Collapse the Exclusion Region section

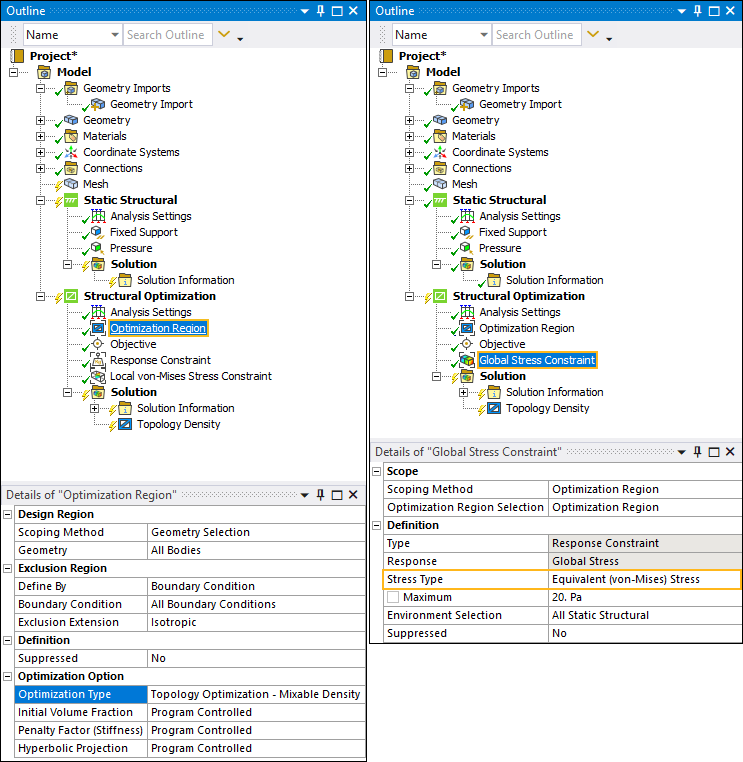tap(9, 568)
